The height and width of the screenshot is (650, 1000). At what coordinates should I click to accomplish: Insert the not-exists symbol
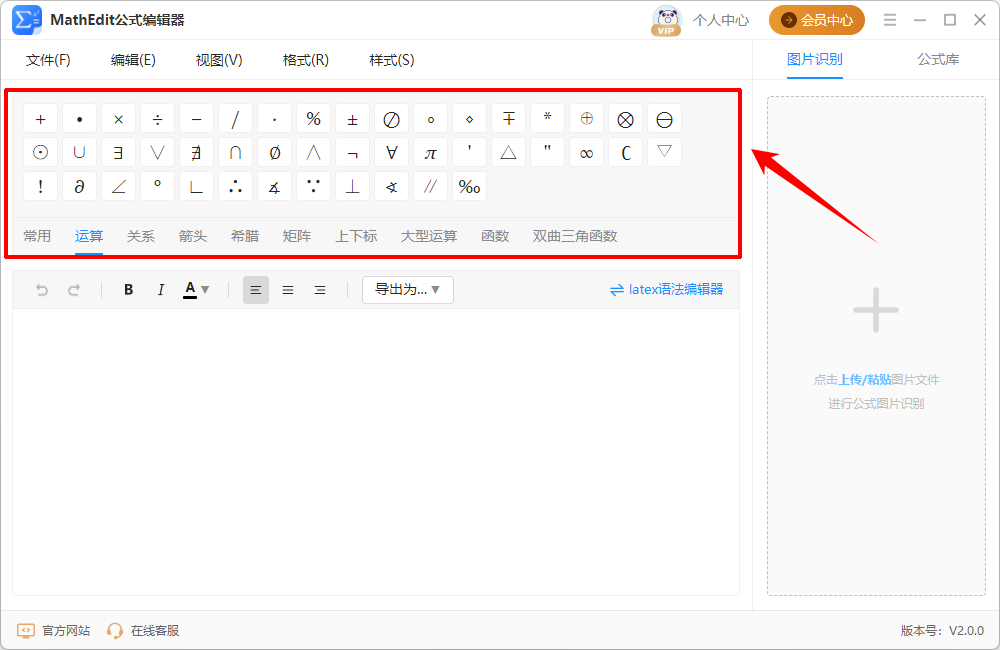(x=196, y=152)
